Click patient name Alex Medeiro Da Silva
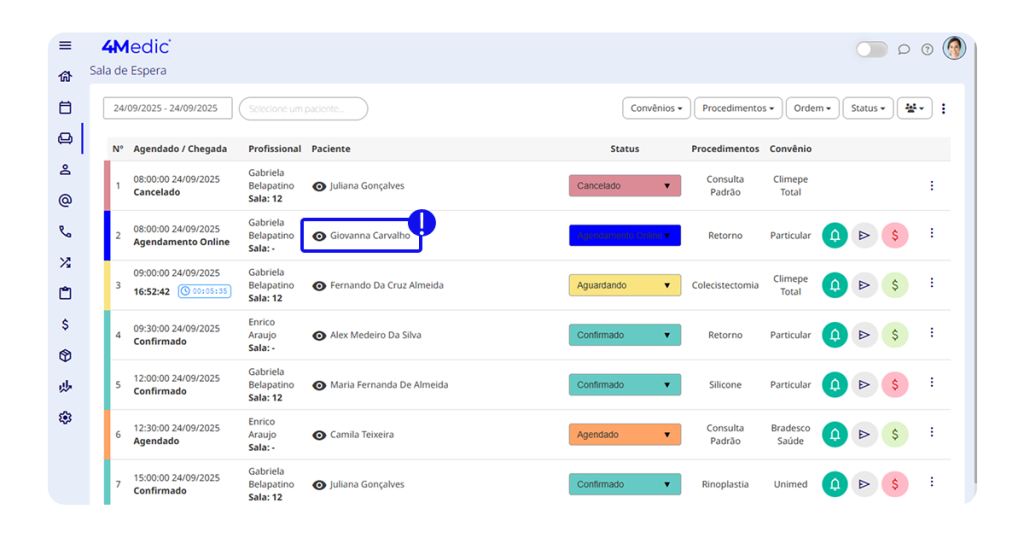Screen dimensions: 1024x538 point(375,335)
